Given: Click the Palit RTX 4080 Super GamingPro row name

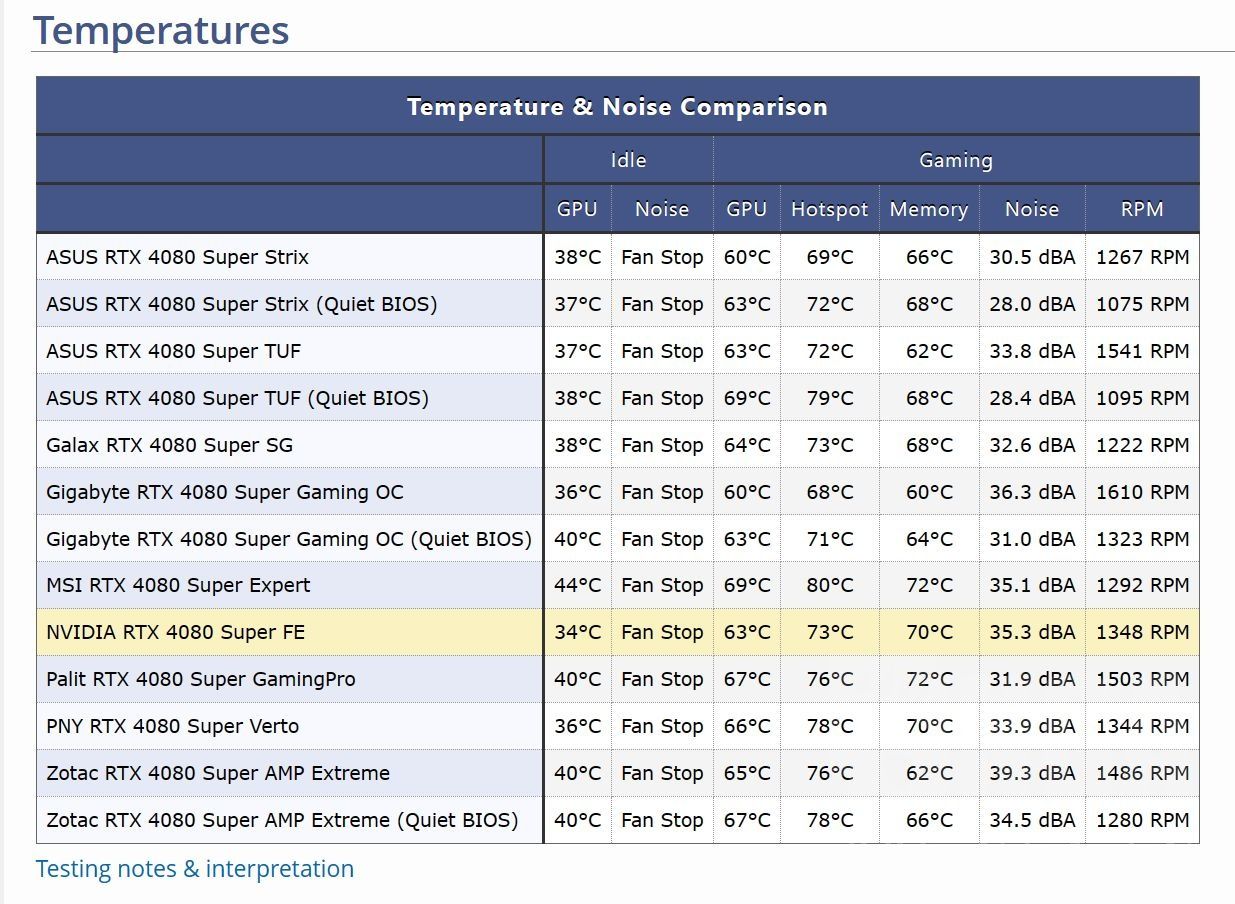Looking at the screenshot, I should tap(200, 679).
